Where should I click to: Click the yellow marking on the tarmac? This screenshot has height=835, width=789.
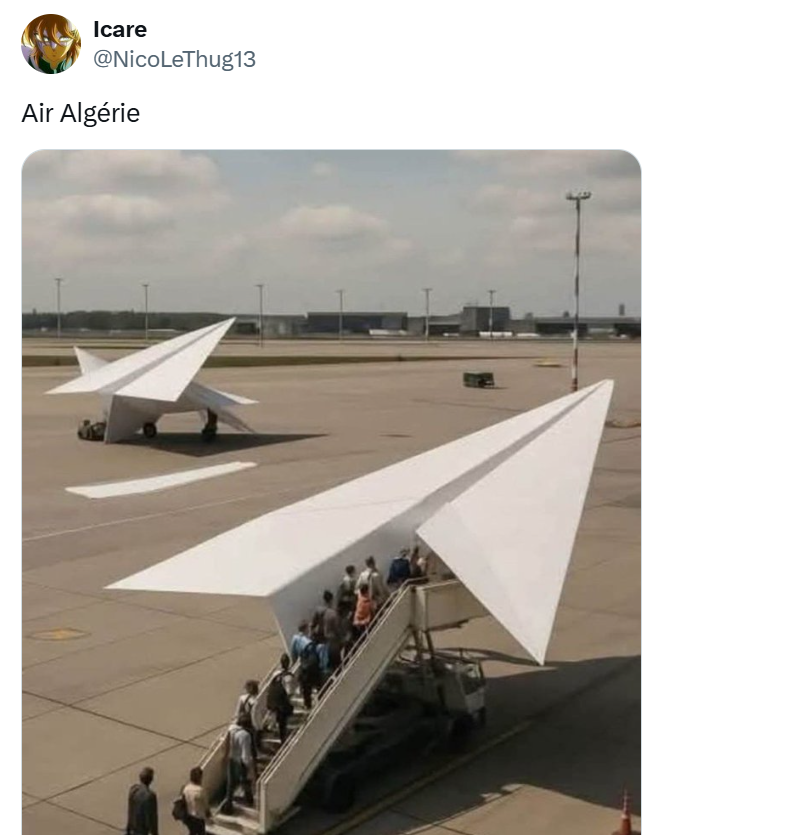coord(58,634)
